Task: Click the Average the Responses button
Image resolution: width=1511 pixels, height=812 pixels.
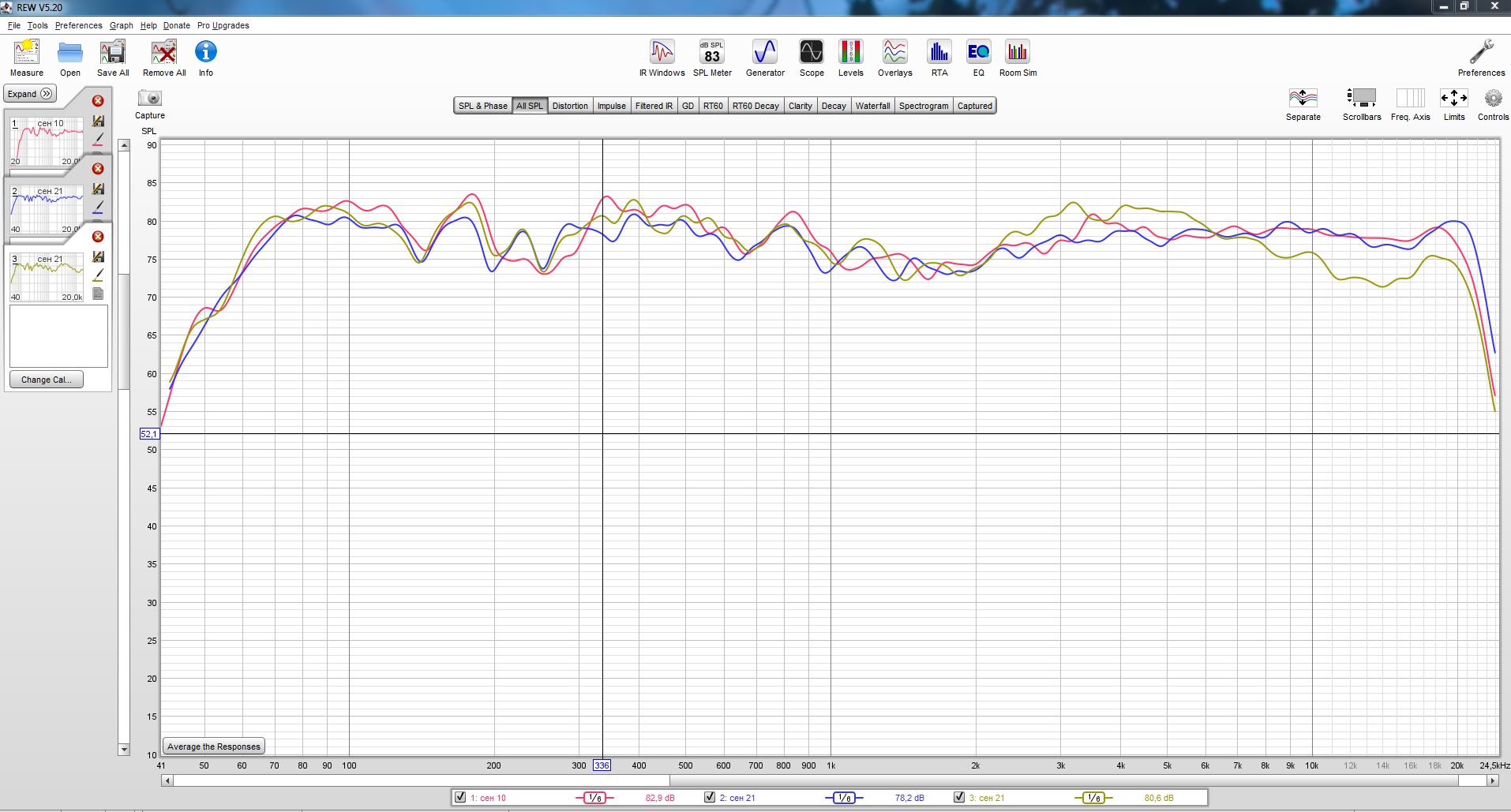Action: click(213, 747)
